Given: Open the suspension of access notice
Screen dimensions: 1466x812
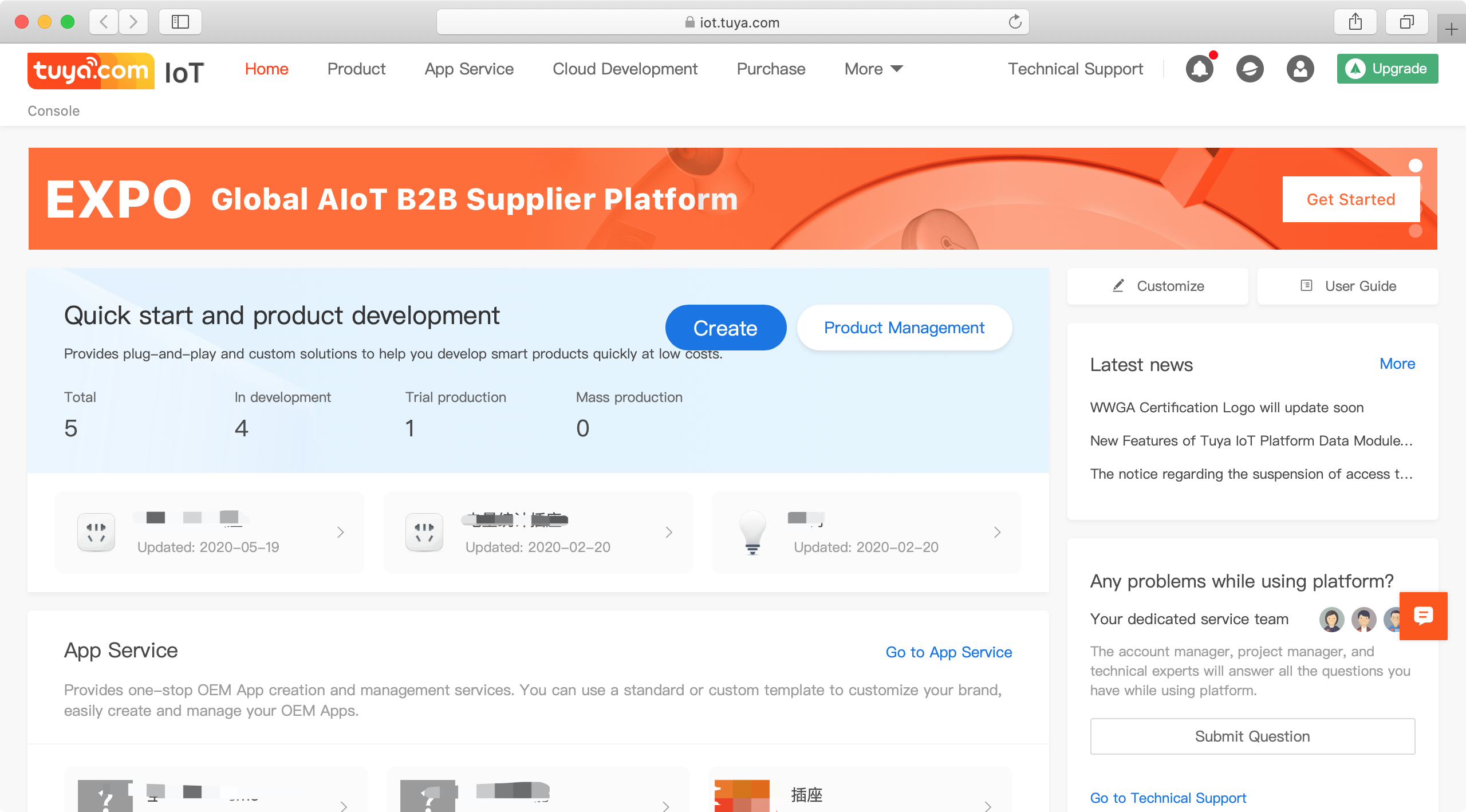Looking at the screenshot, I should pyautogui.click(x=1251, y=474).
